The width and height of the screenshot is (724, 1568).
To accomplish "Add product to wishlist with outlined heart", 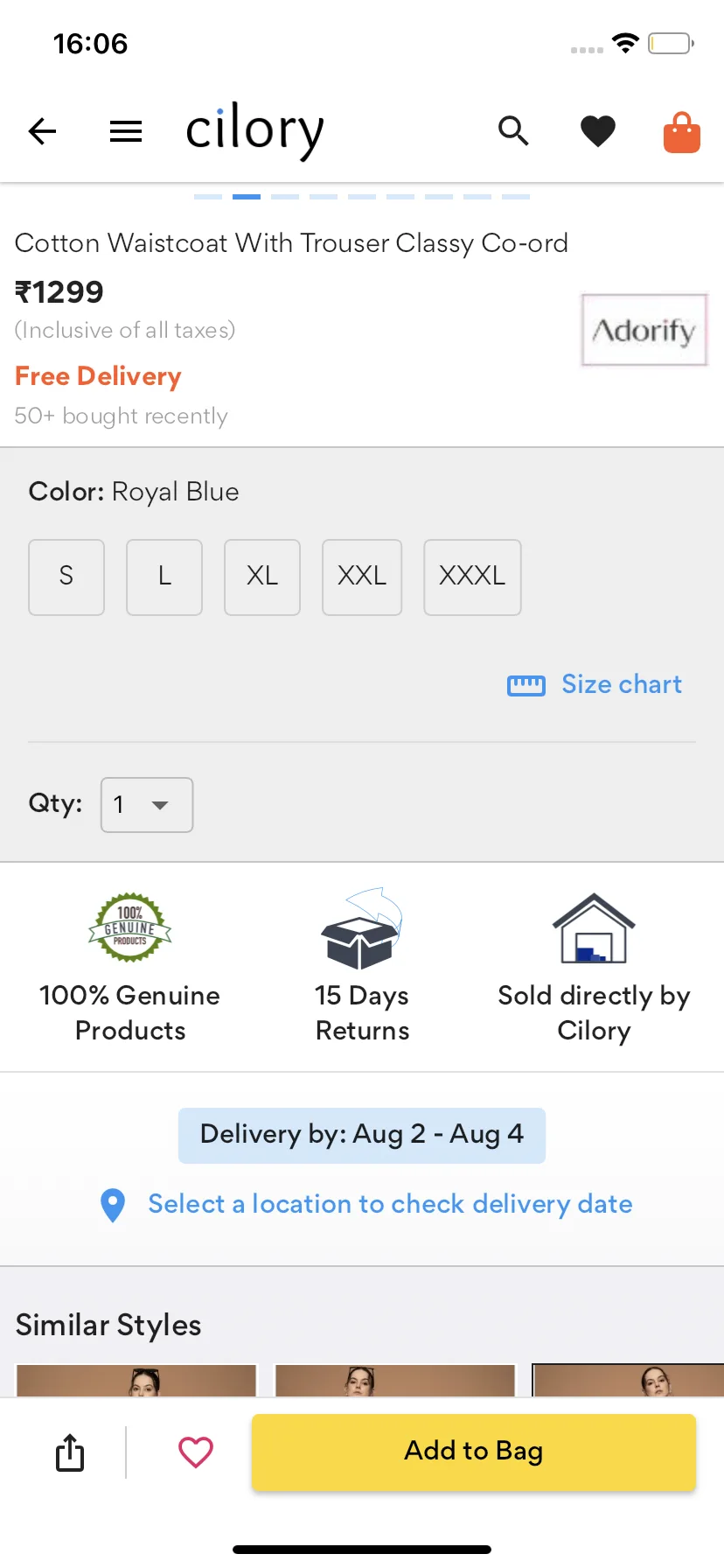I will click(x=196, y=1452).
